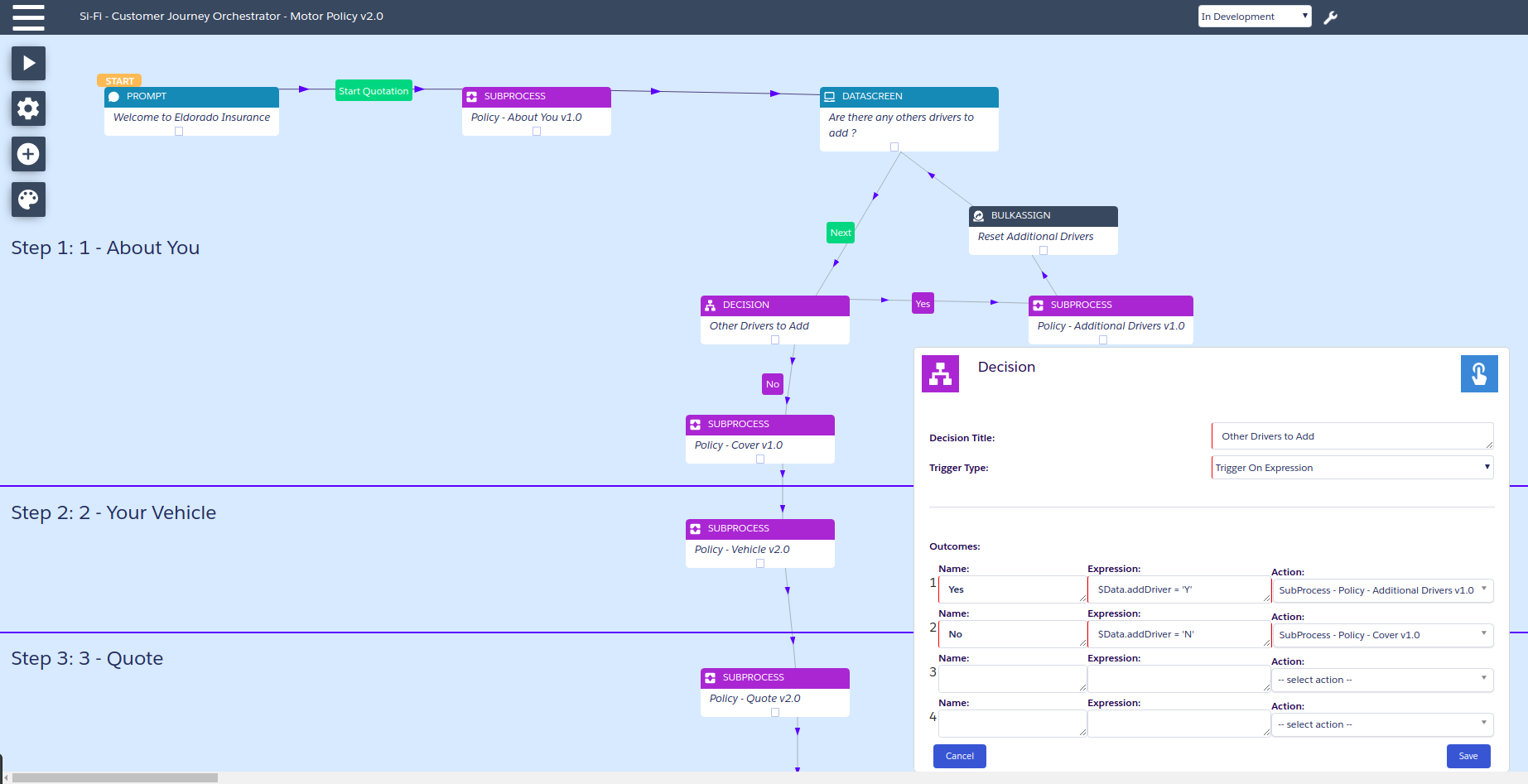Open the In Development status dropdown
The height and width of the screenshot is (784, 1528).
[1254, 17]
